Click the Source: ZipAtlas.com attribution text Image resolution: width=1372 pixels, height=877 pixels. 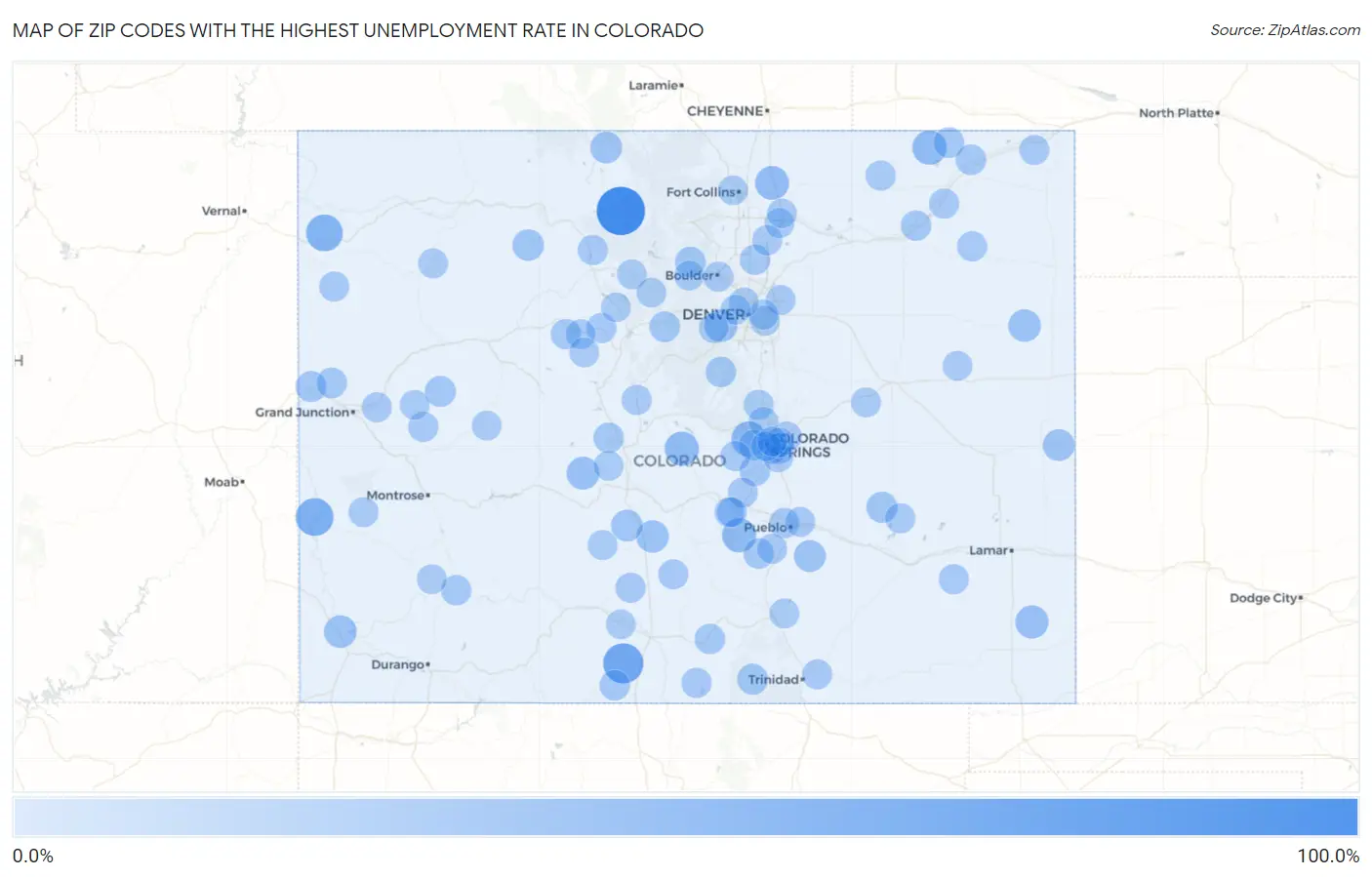[x=1285, y=30]
